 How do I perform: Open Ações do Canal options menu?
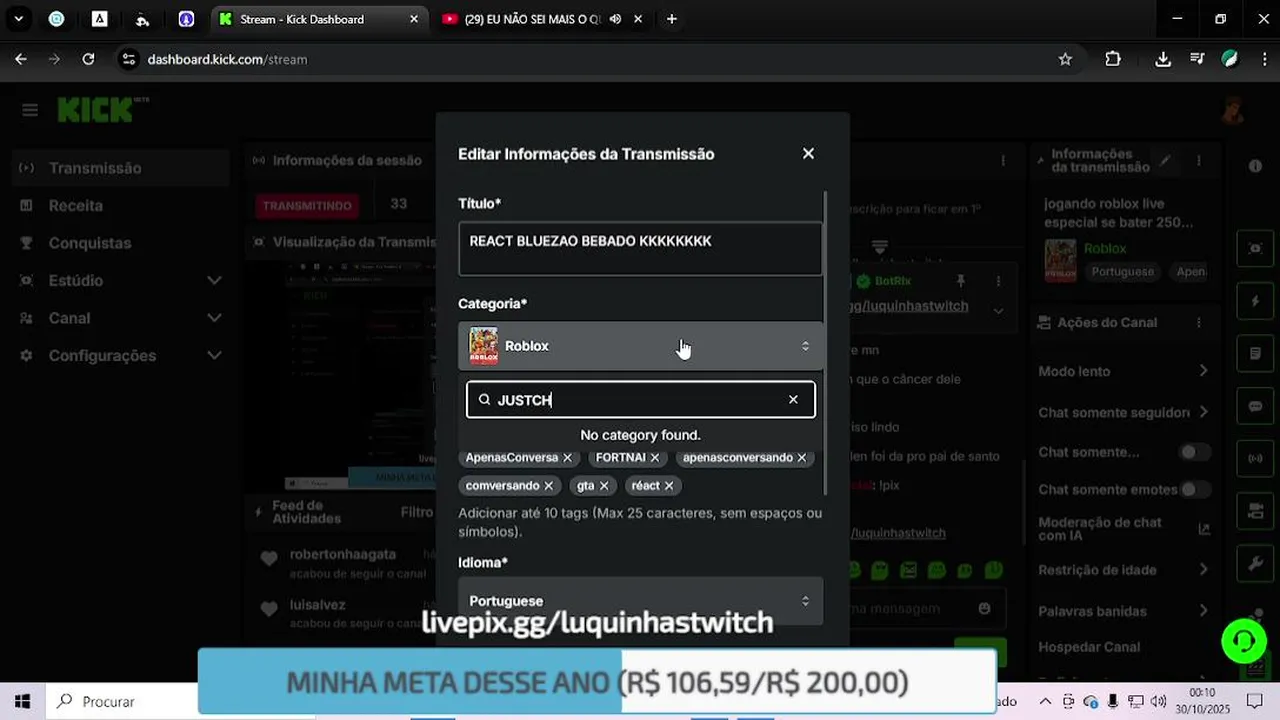point(1199,322)
